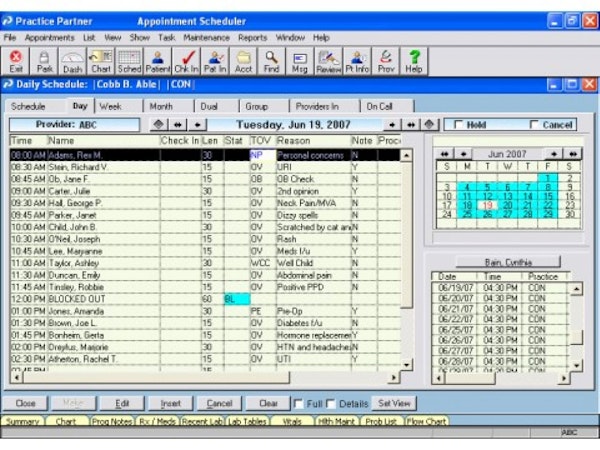Toggle the Full checkbox
Screen dimensions: 600x450
pyautogui.click(x=298, y=404)
